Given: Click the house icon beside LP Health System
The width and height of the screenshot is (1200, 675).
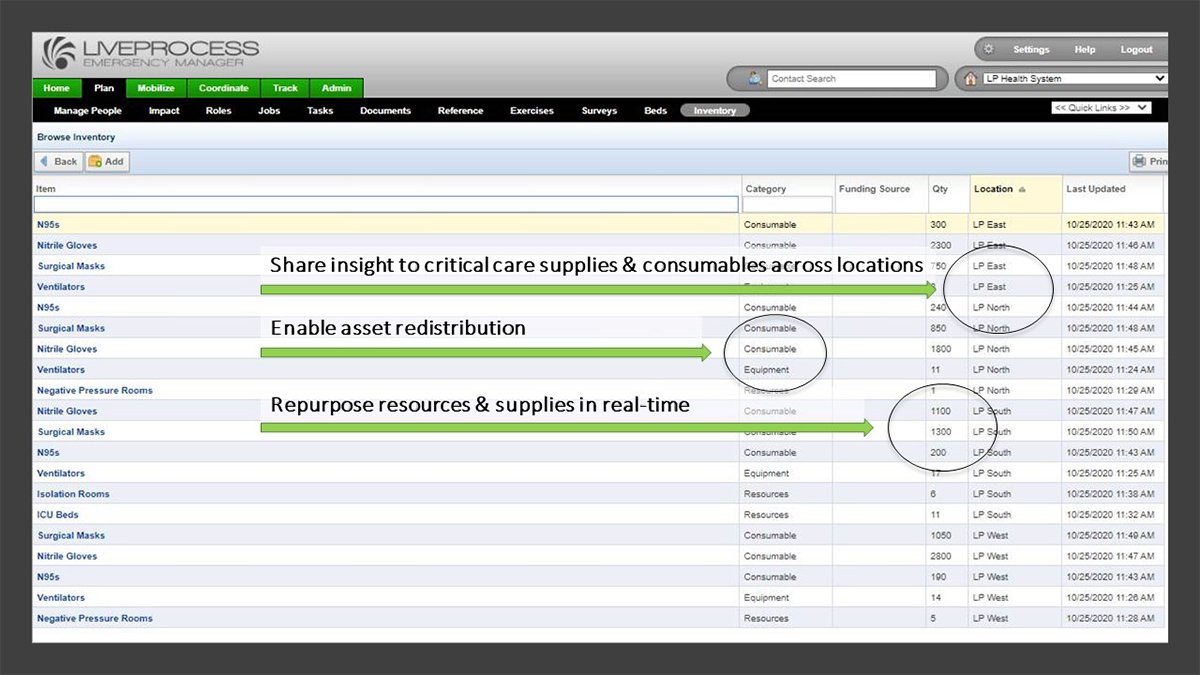Looking at the screenshot, I should point(970,79).
